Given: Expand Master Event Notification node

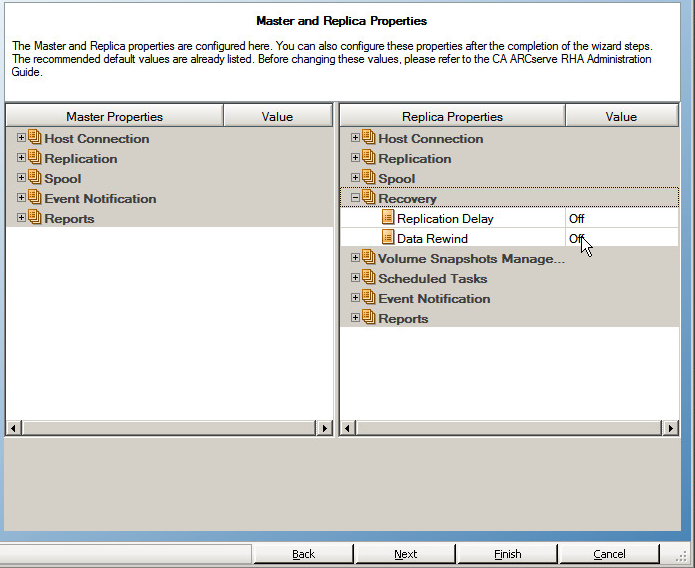Looking at the screenshot, I should point(21,198).
